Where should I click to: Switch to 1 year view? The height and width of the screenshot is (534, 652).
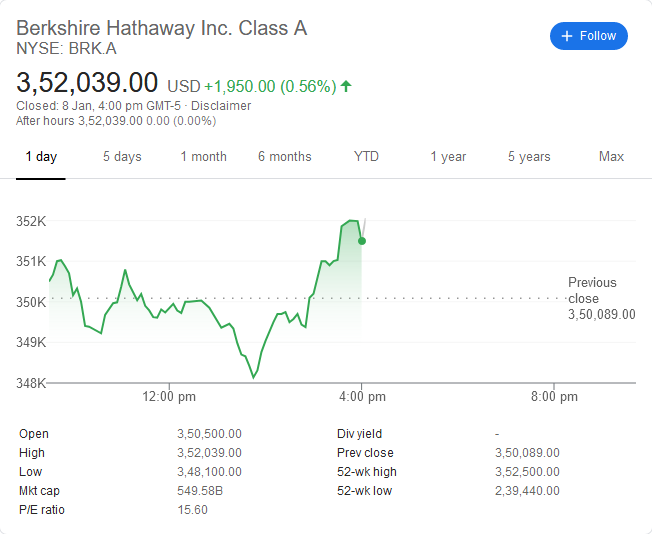(448, 157)
